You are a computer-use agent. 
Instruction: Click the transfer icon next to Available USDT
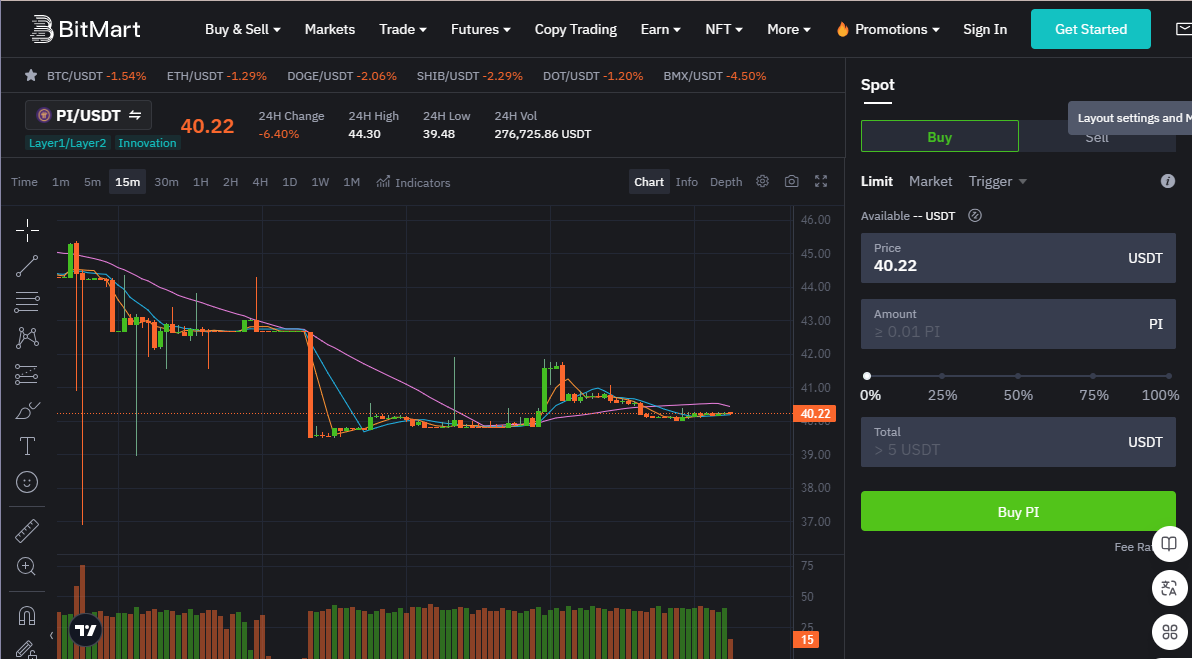point(975,216)
